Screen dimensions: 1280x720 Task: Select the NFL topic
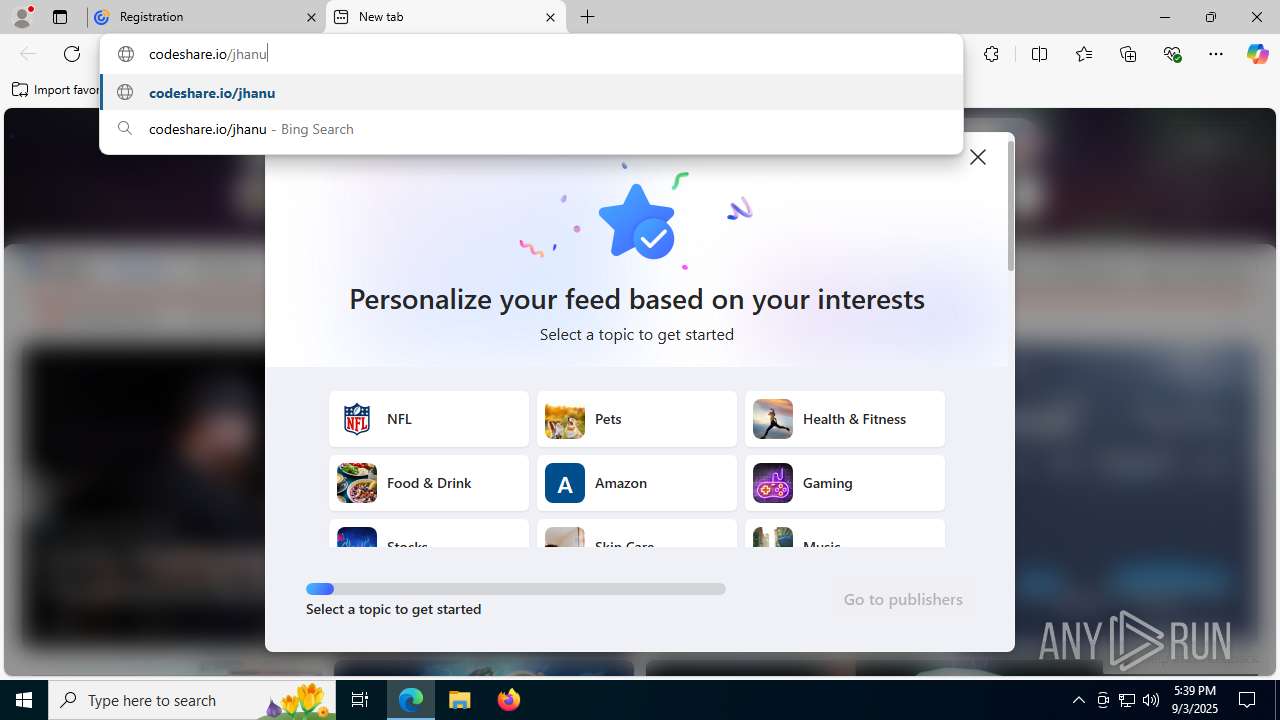tap(429, 419)
